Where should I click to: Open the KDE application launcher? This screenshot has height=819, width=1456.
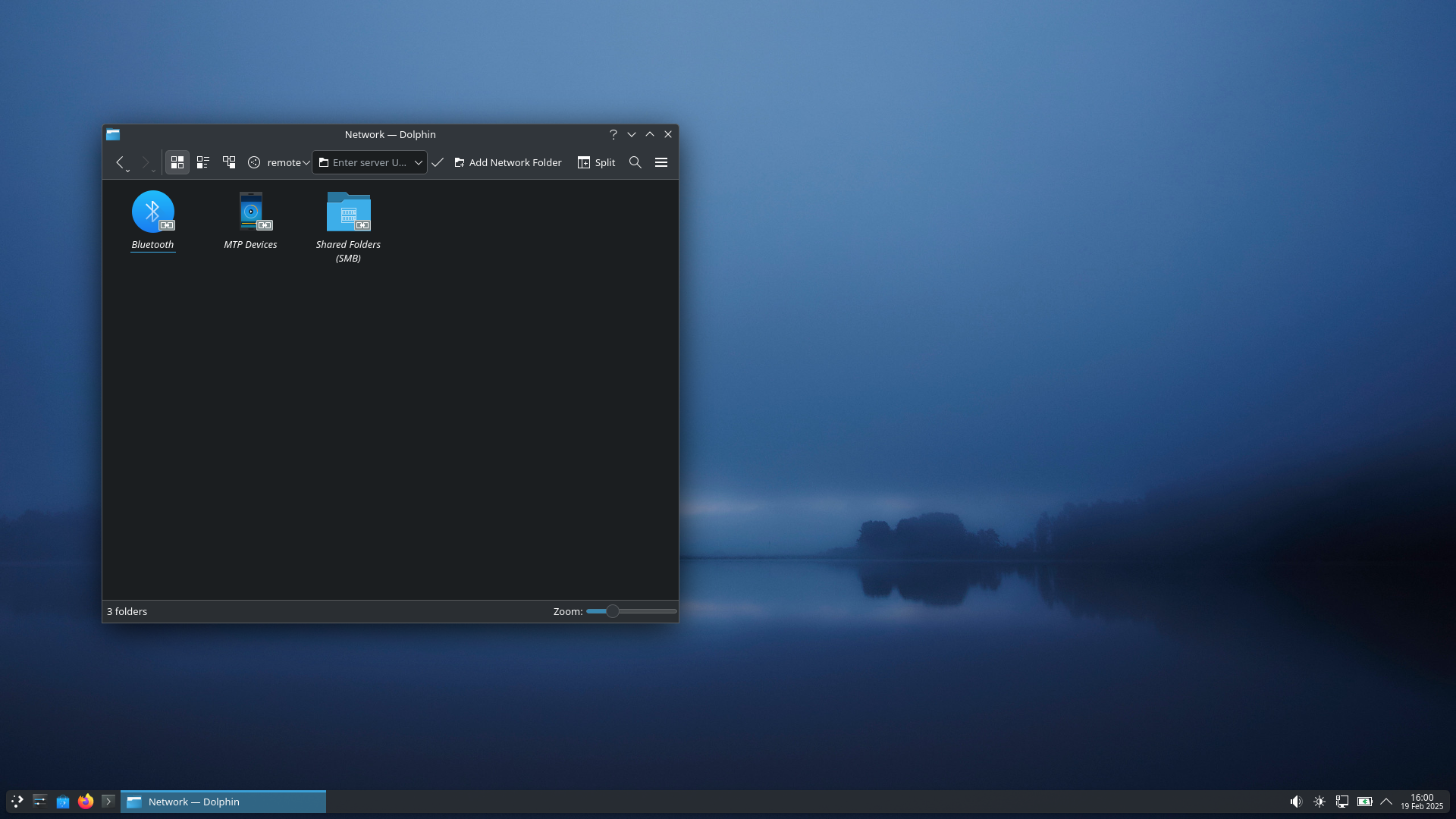(x=17, y=802)
